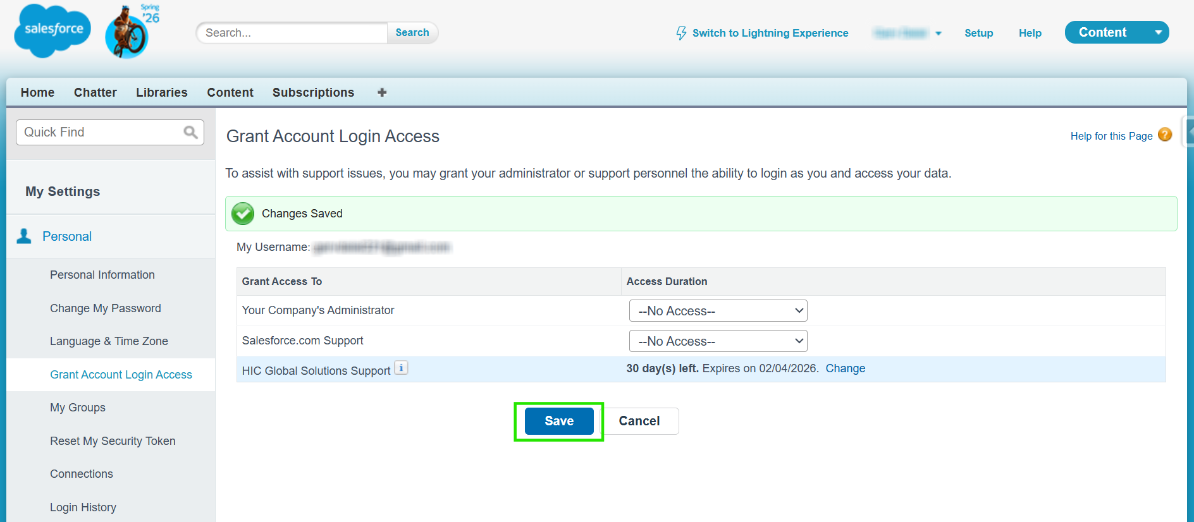Click the Personal user silhouette icon
Image resolution: width=1194 pixels, height=522 pixels.
point(24,237)
